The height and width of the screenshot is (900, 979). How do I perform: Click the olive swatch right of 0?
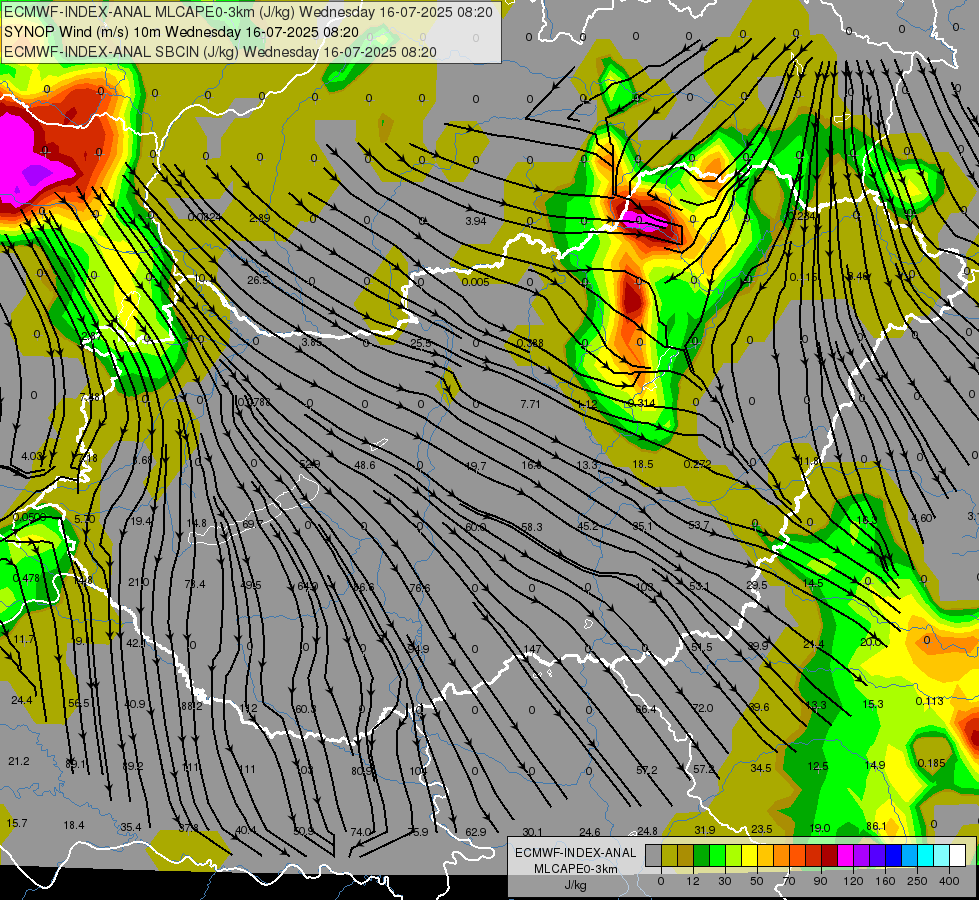click(670, 855)
